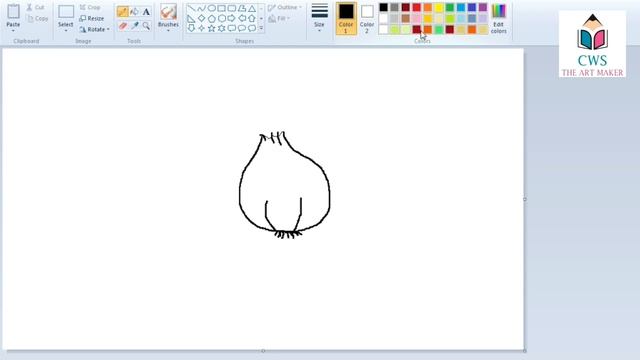This screenshot has width=640, height=360.
Task: Select the Text tool
Action: tap(146, 12)
